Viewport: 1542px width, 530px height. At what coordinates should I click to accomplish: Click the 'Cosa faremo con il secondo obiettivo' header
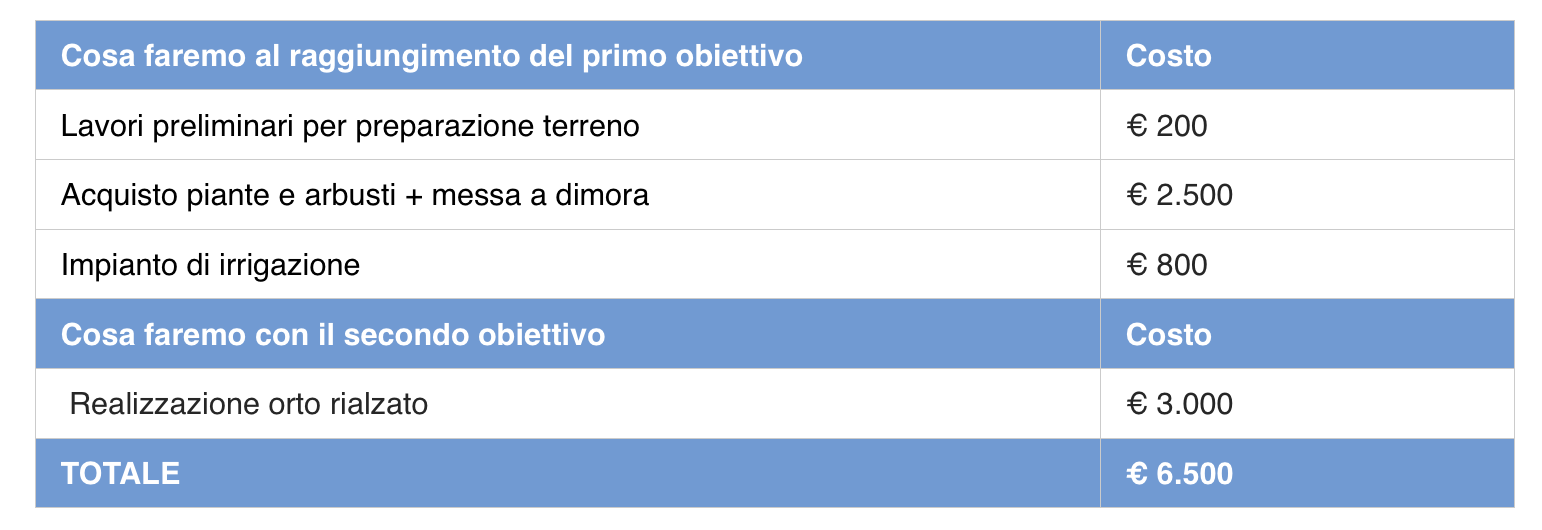[333, 334]
